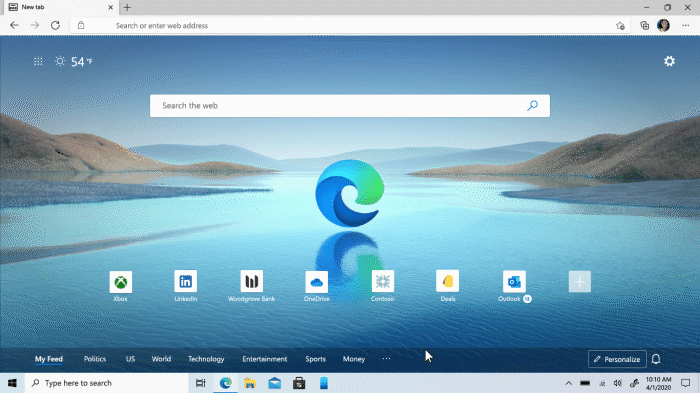The width and height of the screenshot is (700, 393).
Task: Open the Outlook quick link tile
Action: point(514,281)
